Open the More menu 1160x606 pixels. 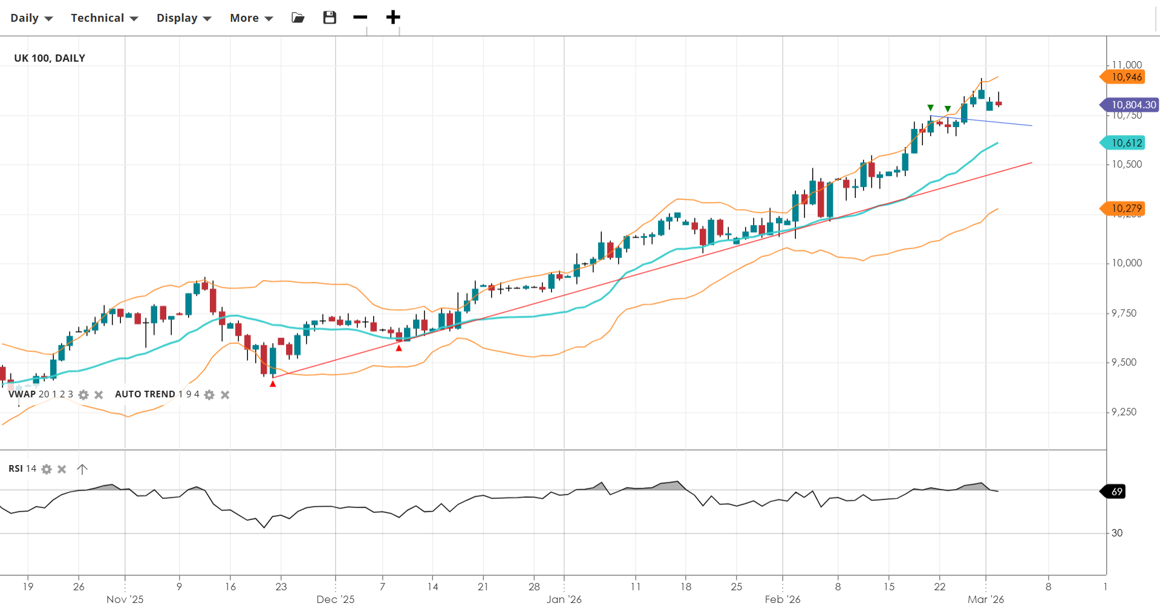click(251, 18)
